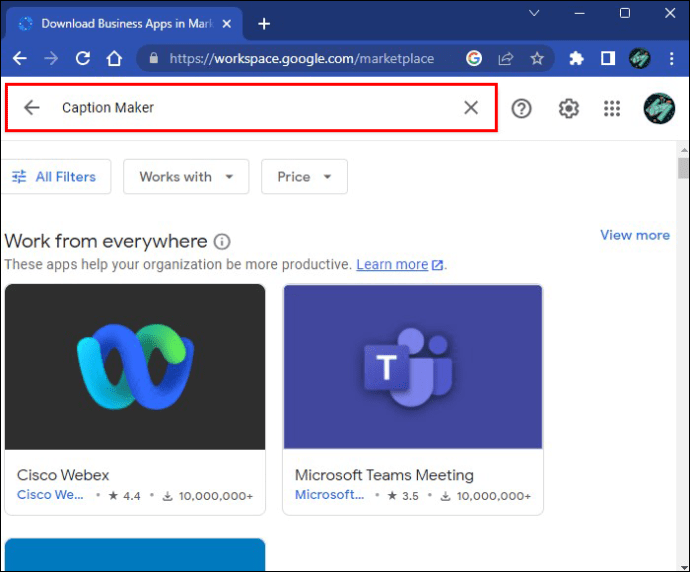Click the page vertical scrollbar thumb
This screenshot has height=572, width=690.
pos(683,168)
